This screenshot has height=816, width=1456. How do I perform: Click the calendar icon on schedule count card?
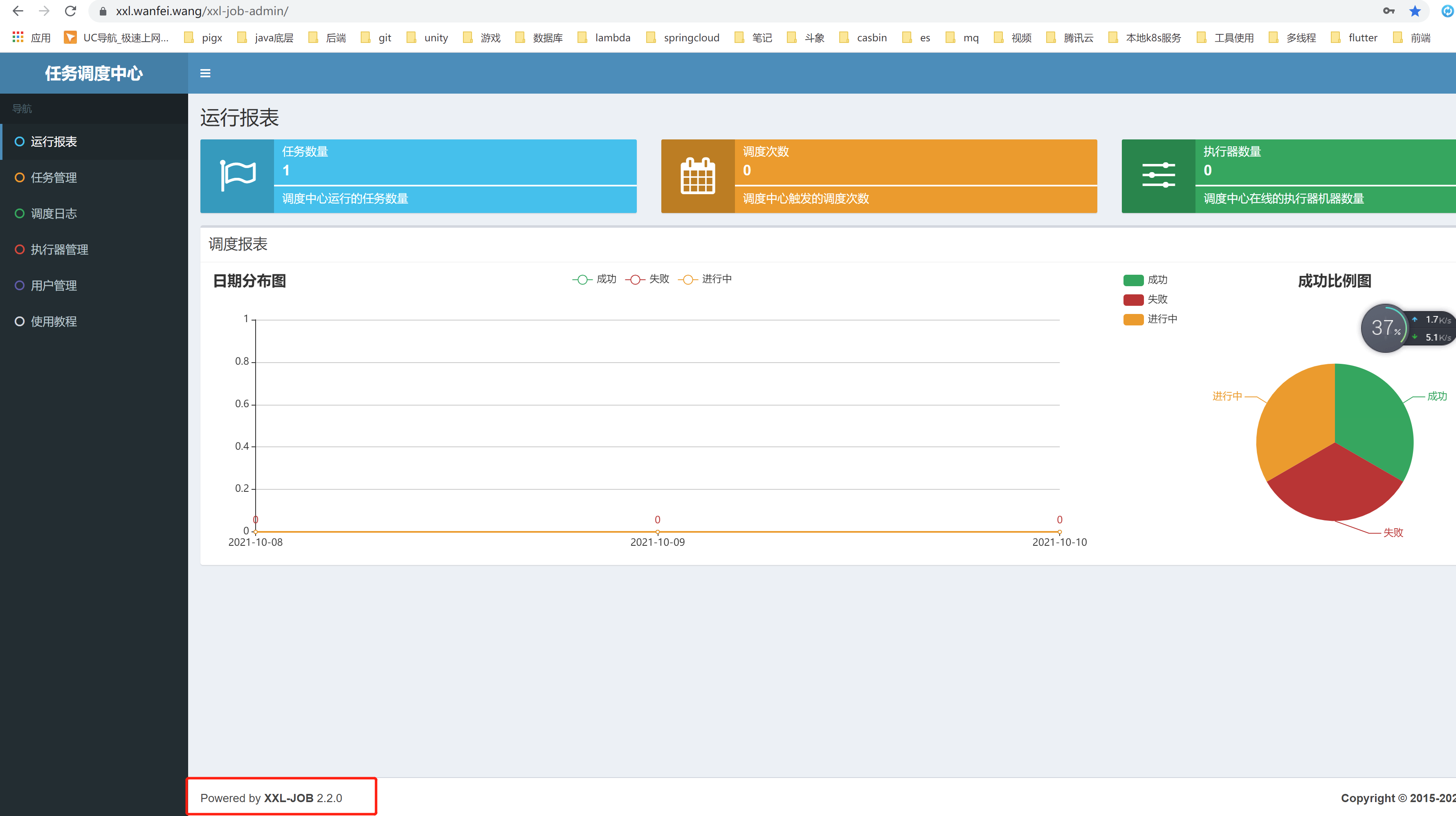[697, 176]
